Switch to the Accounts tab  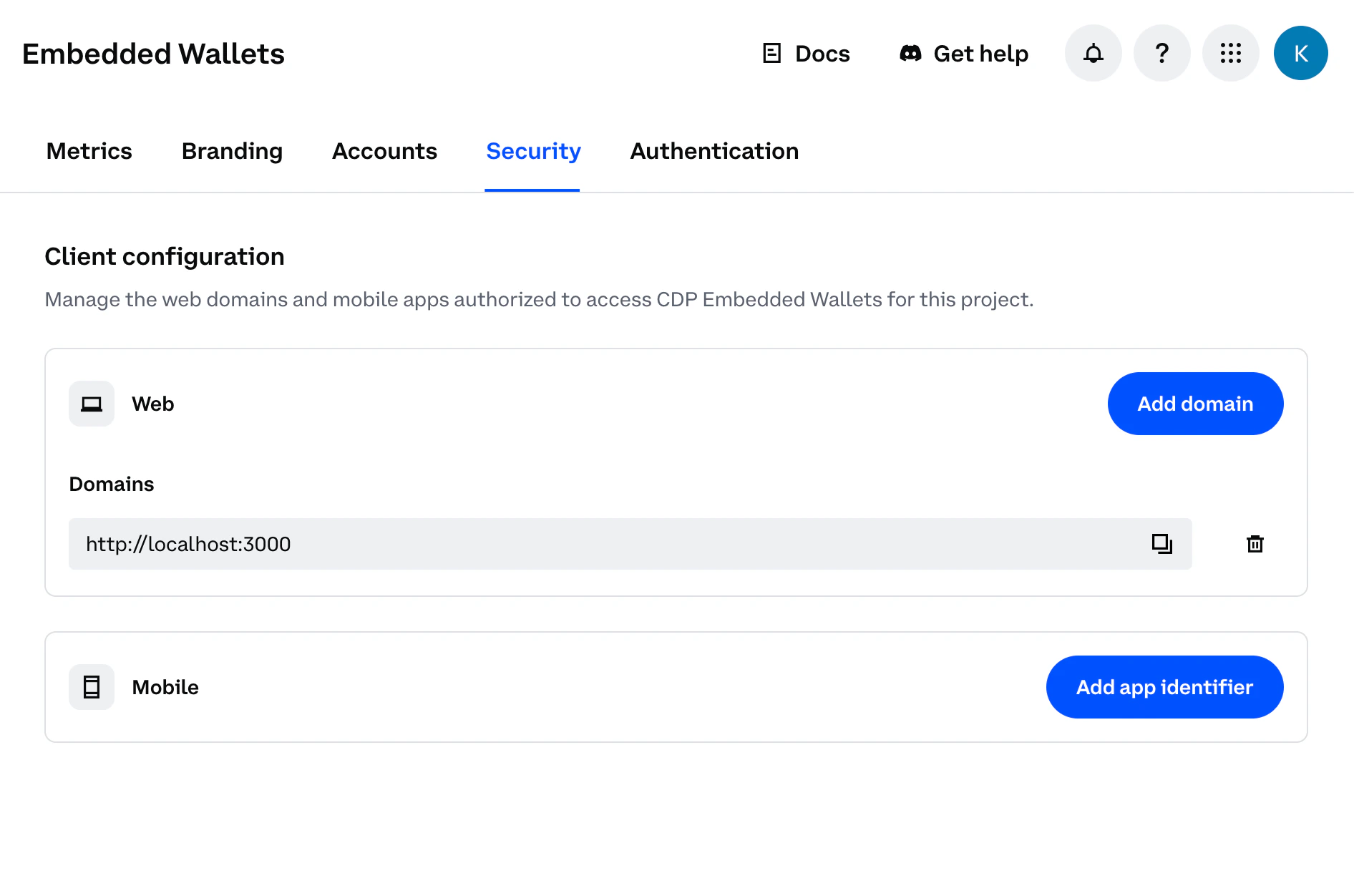(384, 151)
